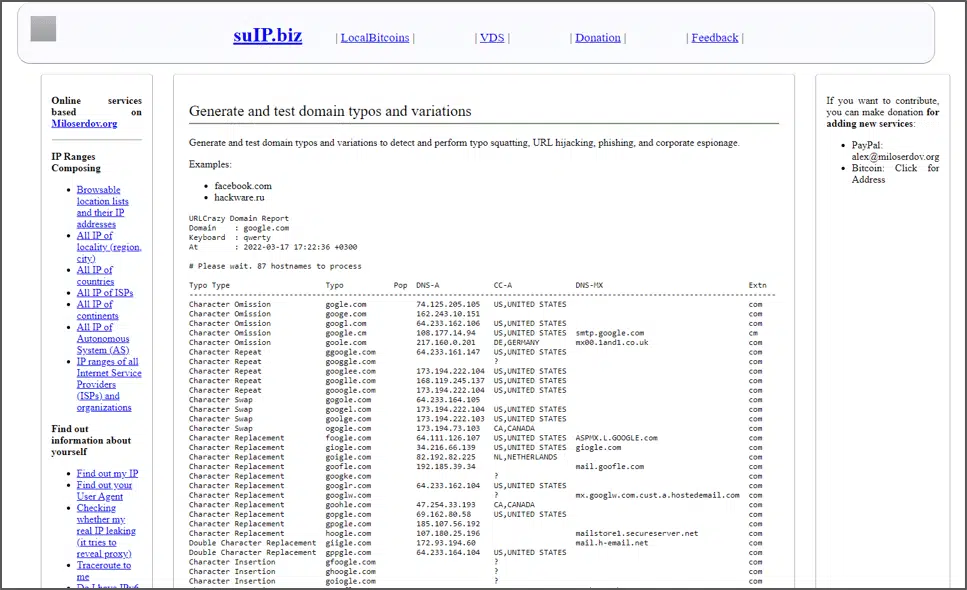Visit the Miloserdov.org link in sidebar
The height and width of the screenshot is (590, 967).
point(84,123)
